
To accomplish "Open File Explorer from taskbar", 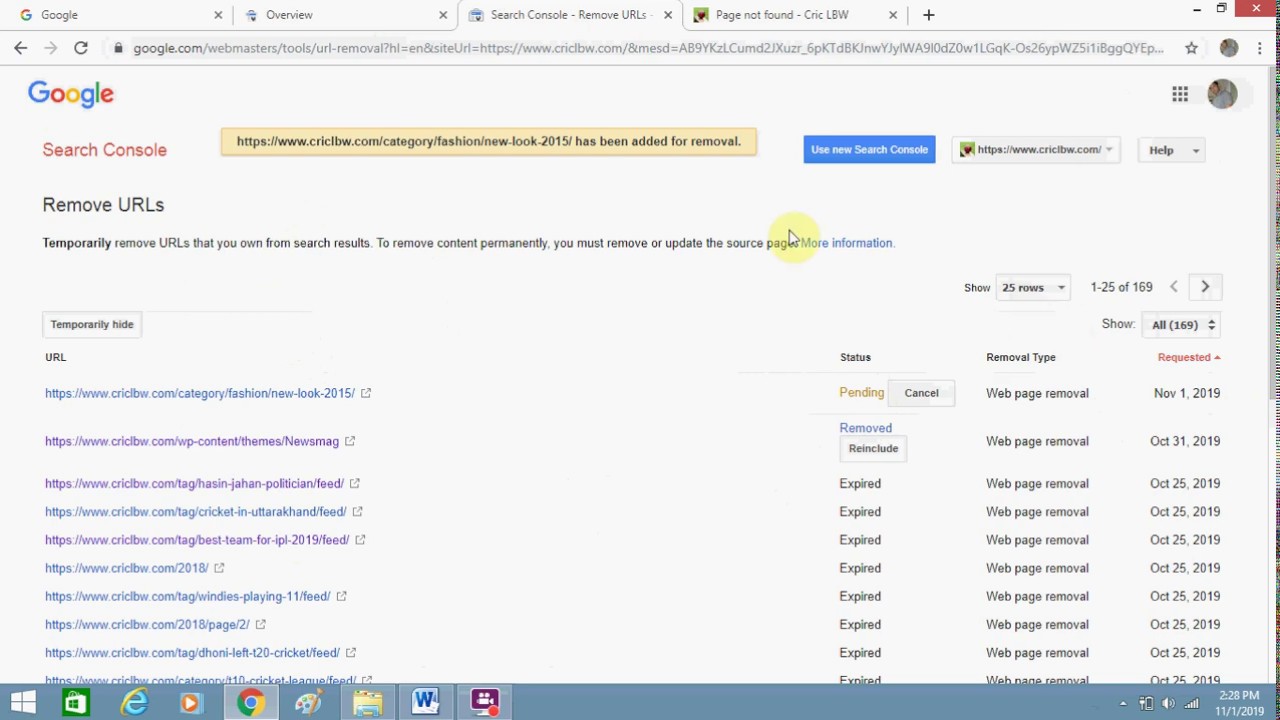I will point(367,702).
